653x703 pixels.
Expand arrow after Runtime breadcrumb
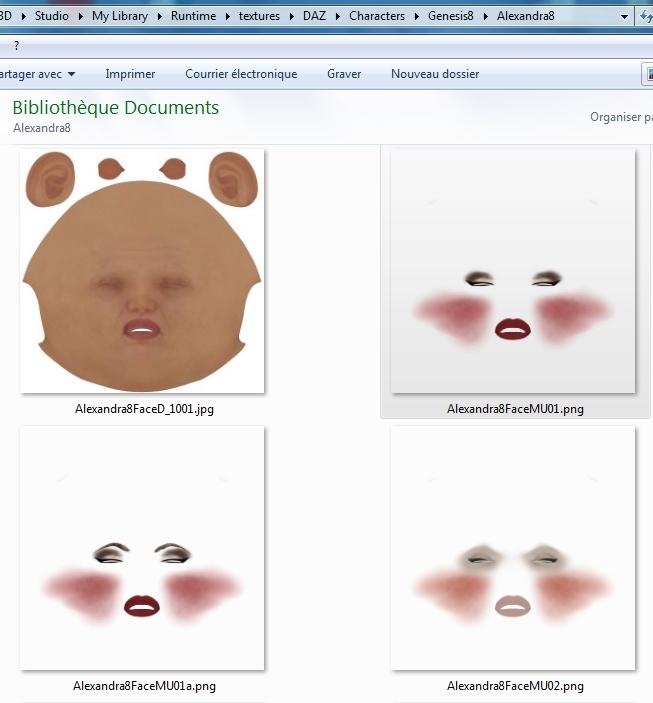(228, 17)
